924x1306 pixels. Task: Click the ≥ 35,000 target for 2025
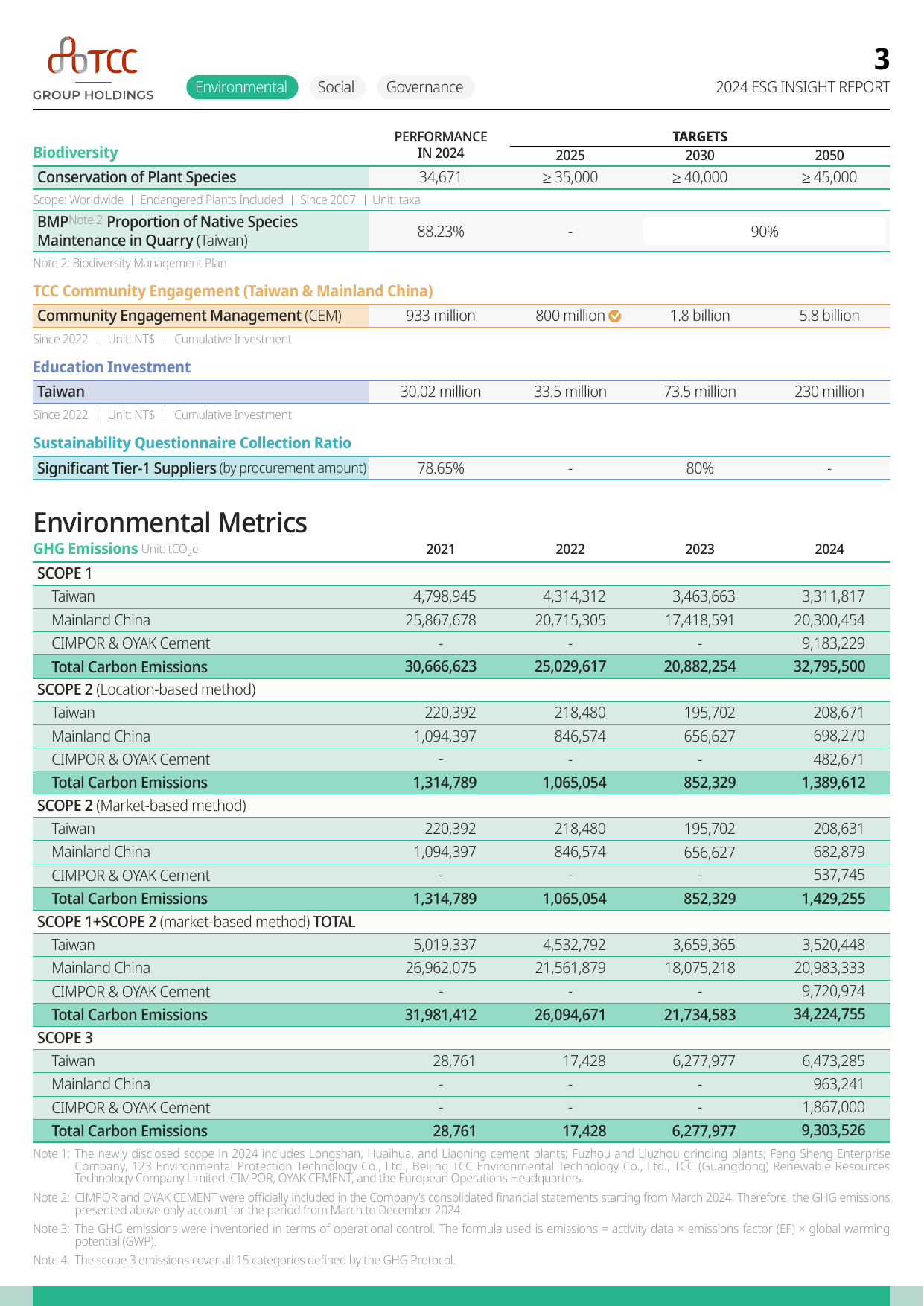coord(570,177)
